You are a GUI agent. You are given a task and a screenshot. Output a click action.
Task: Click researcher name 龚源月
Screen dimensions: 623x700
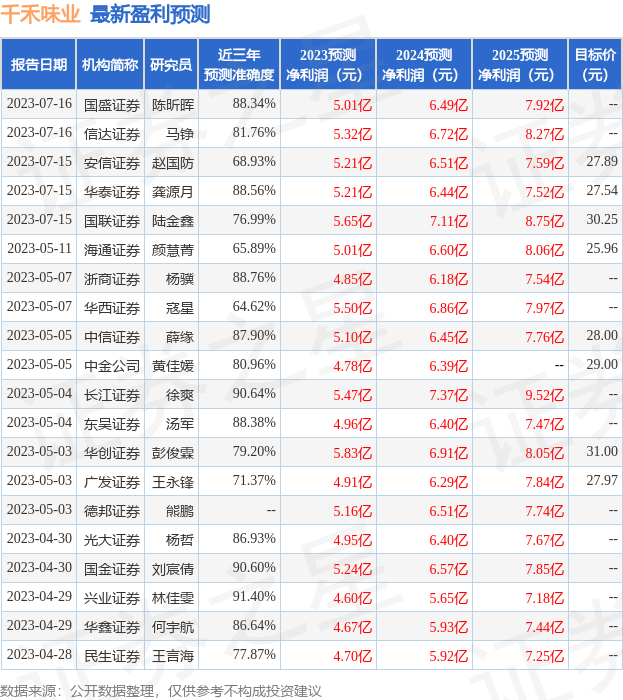[173, 192]
